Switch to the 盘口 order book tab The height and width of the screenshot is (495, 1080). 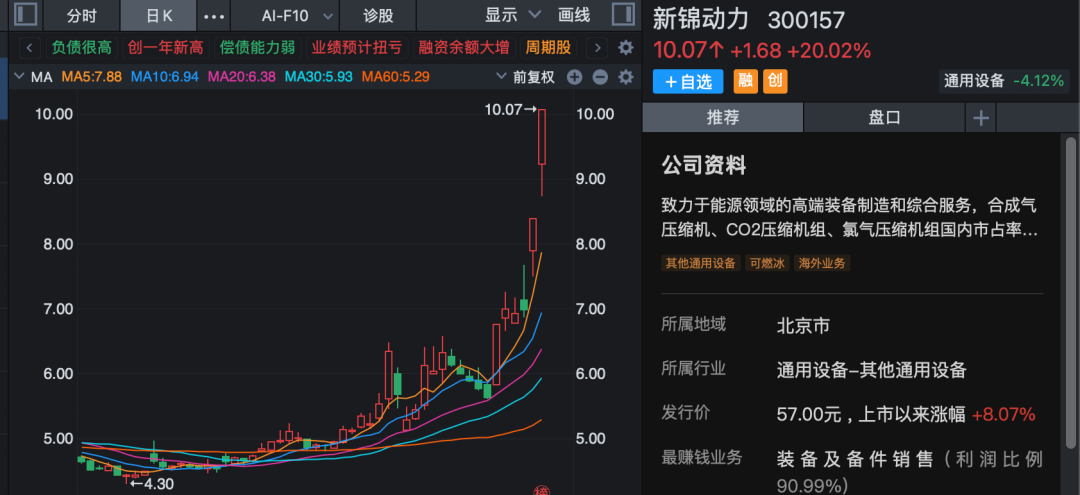(x=884, y=118)
